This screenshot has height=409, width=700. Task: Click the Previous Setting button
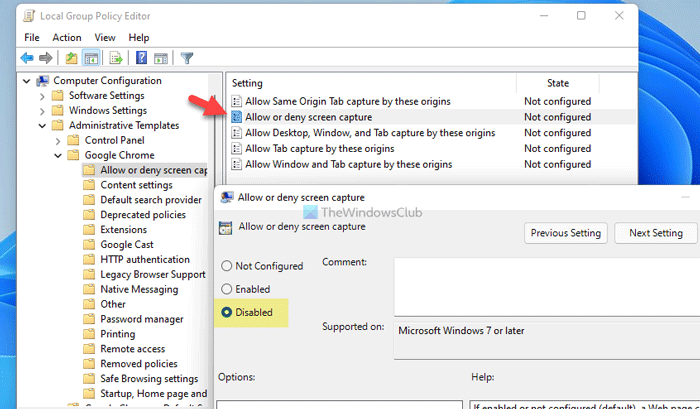click(566, 233)
